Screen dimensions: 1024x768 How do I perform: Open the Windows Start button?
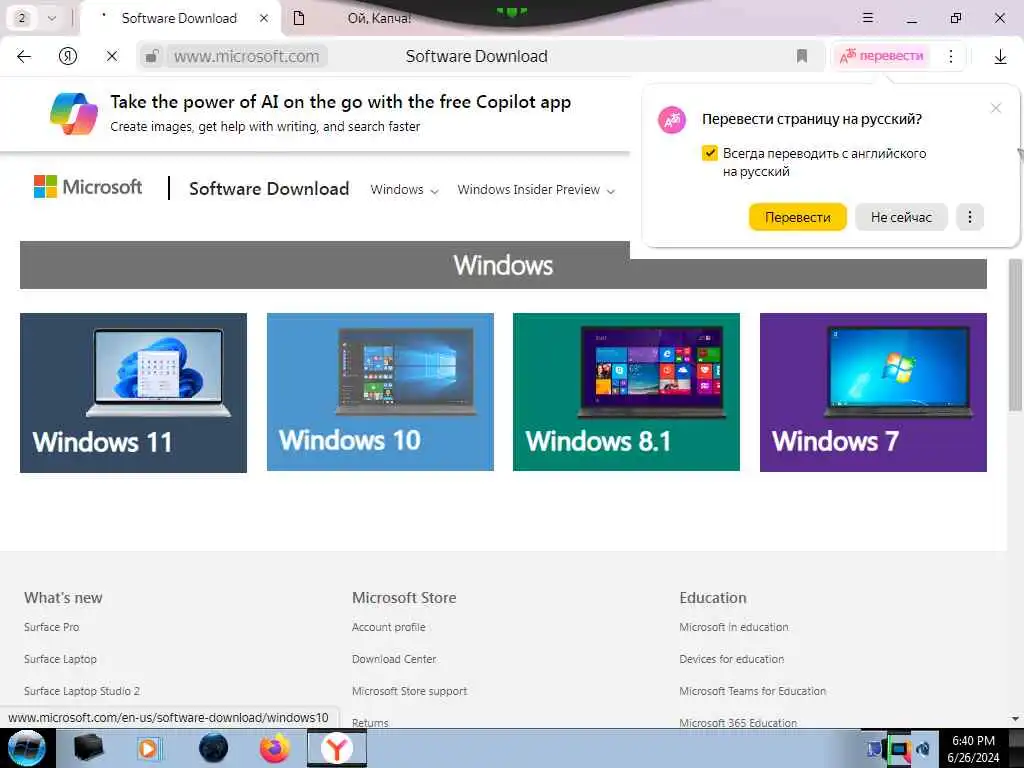(x=27, y=748)
